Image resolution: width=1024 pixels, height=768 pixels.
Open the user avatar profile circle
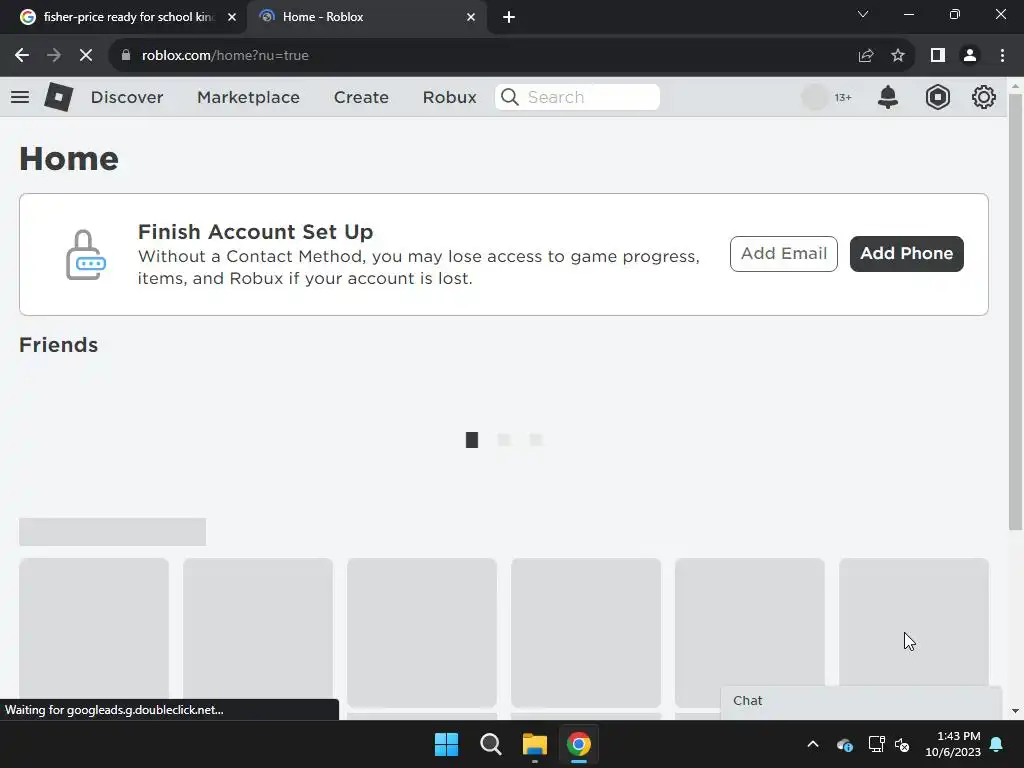click(x=814, y=97)
